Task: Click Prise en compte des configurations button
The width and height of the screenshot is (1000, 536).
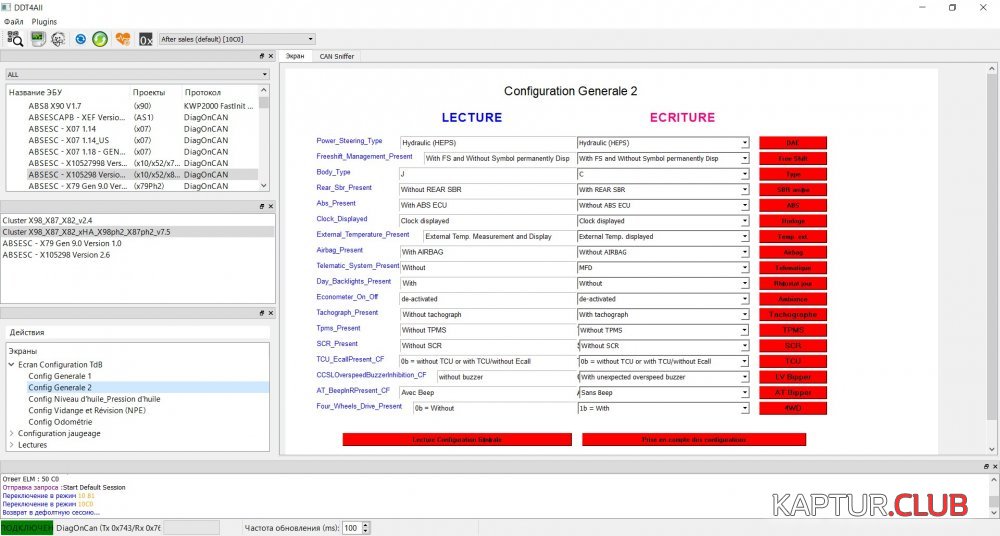Action: (694, 440)
